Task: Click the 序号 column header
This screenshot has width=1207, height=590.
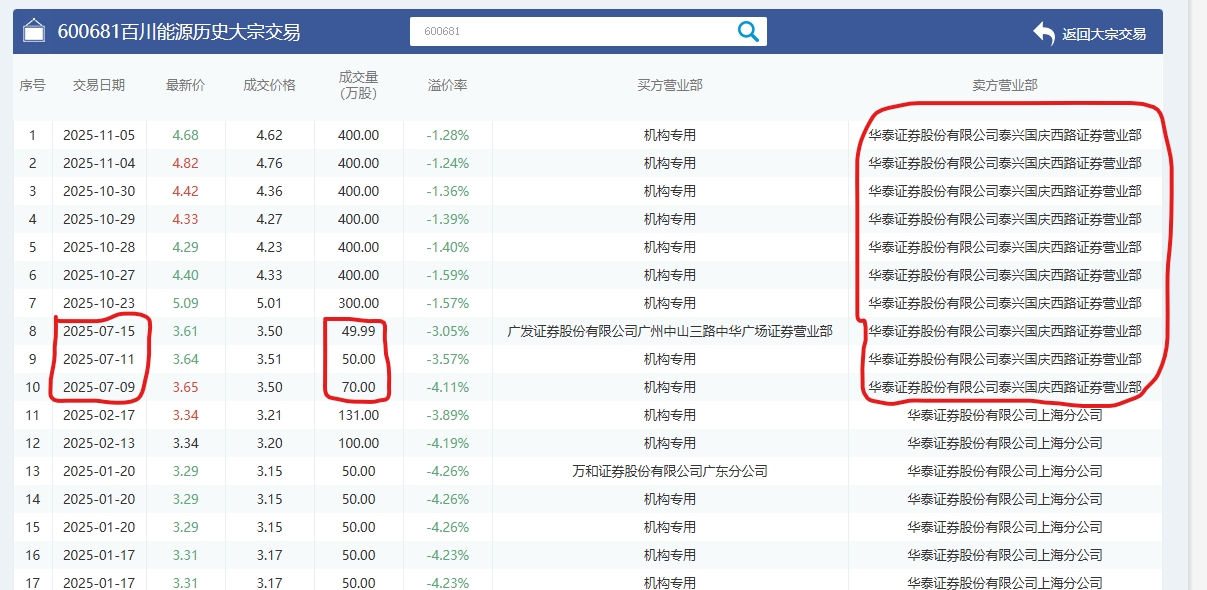Action: point(32,85)
